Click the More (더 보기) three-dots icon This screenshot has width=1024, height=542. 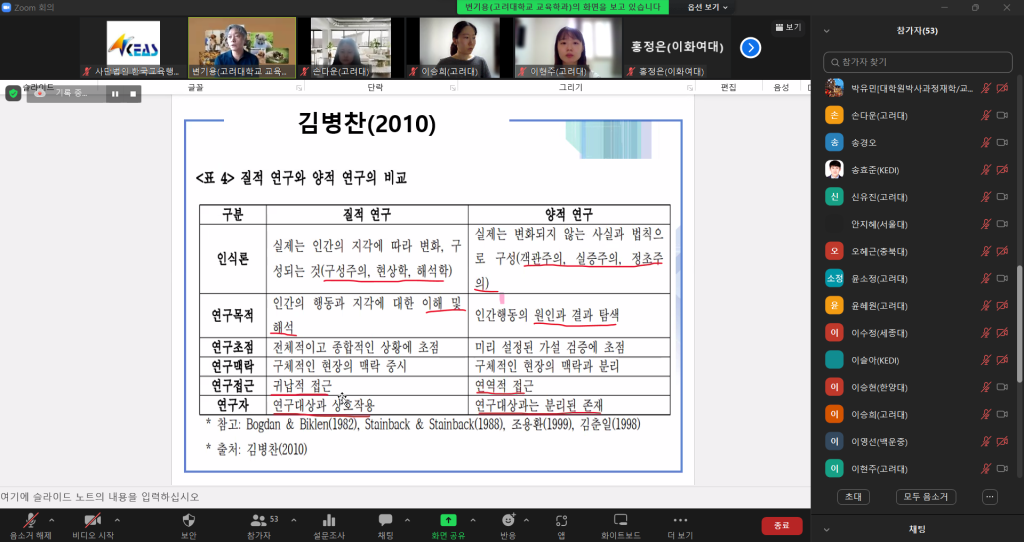[x=680, y=521]
